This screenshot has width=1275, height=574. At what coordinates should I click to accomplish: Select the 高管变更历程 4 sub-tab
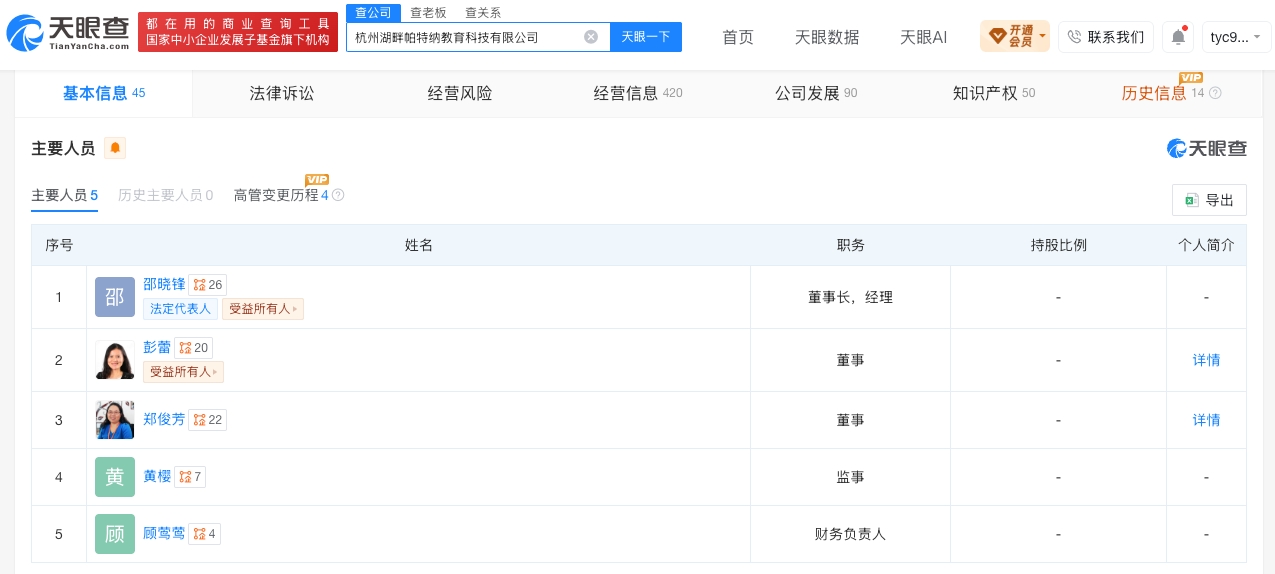pyautogui.click(x=281, y=195)
